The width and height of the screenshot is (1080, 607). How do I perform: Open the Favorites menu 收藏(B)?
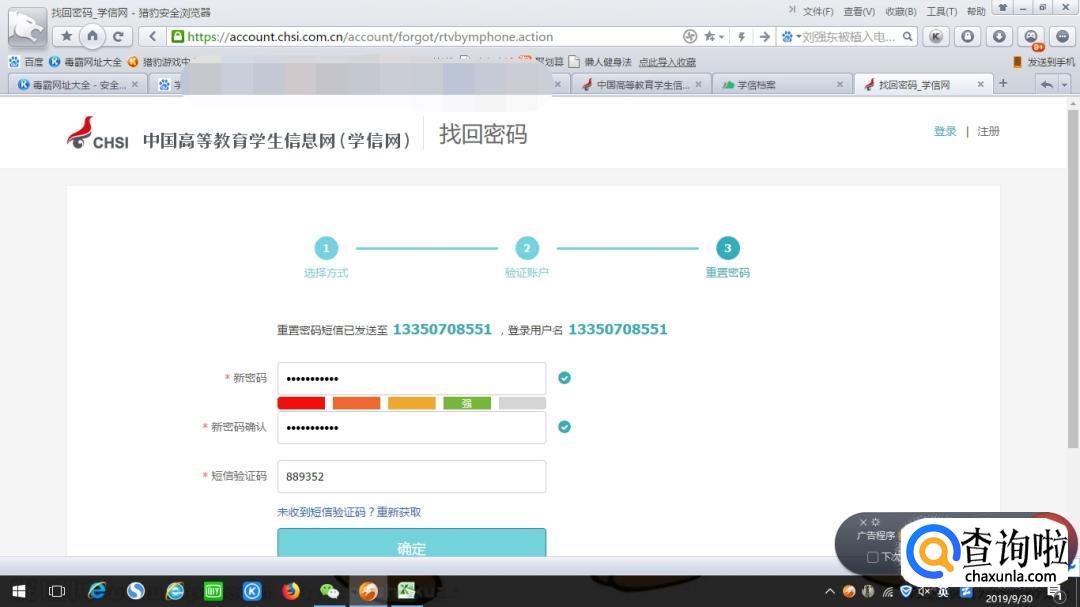click(x=900, y=12)
